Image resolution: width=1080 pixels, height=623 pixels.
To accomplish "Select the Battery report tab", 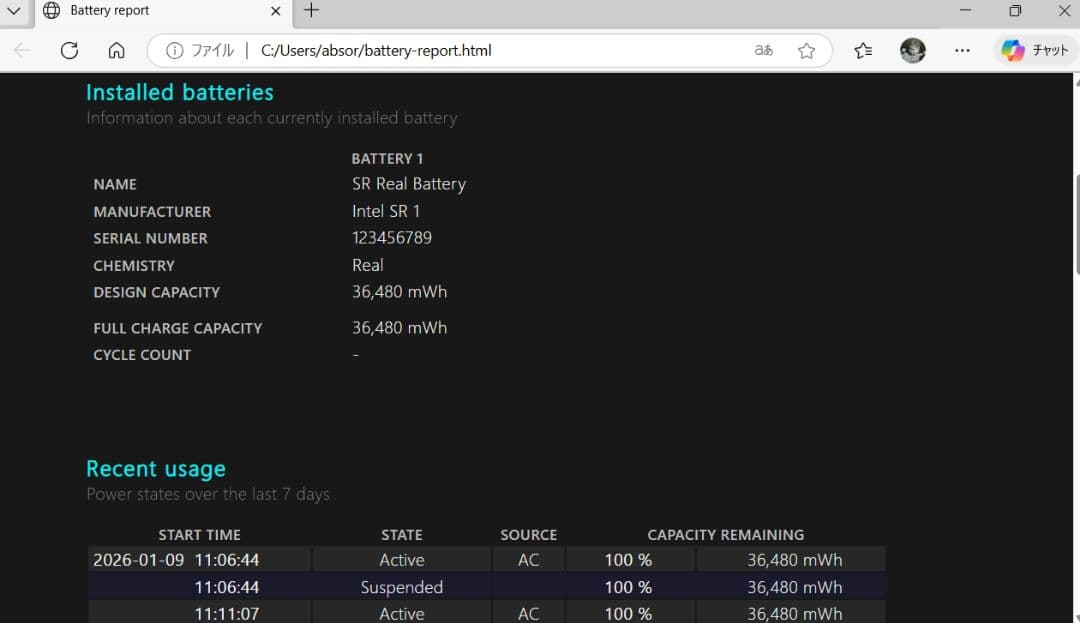I will [x=150, y=11].
